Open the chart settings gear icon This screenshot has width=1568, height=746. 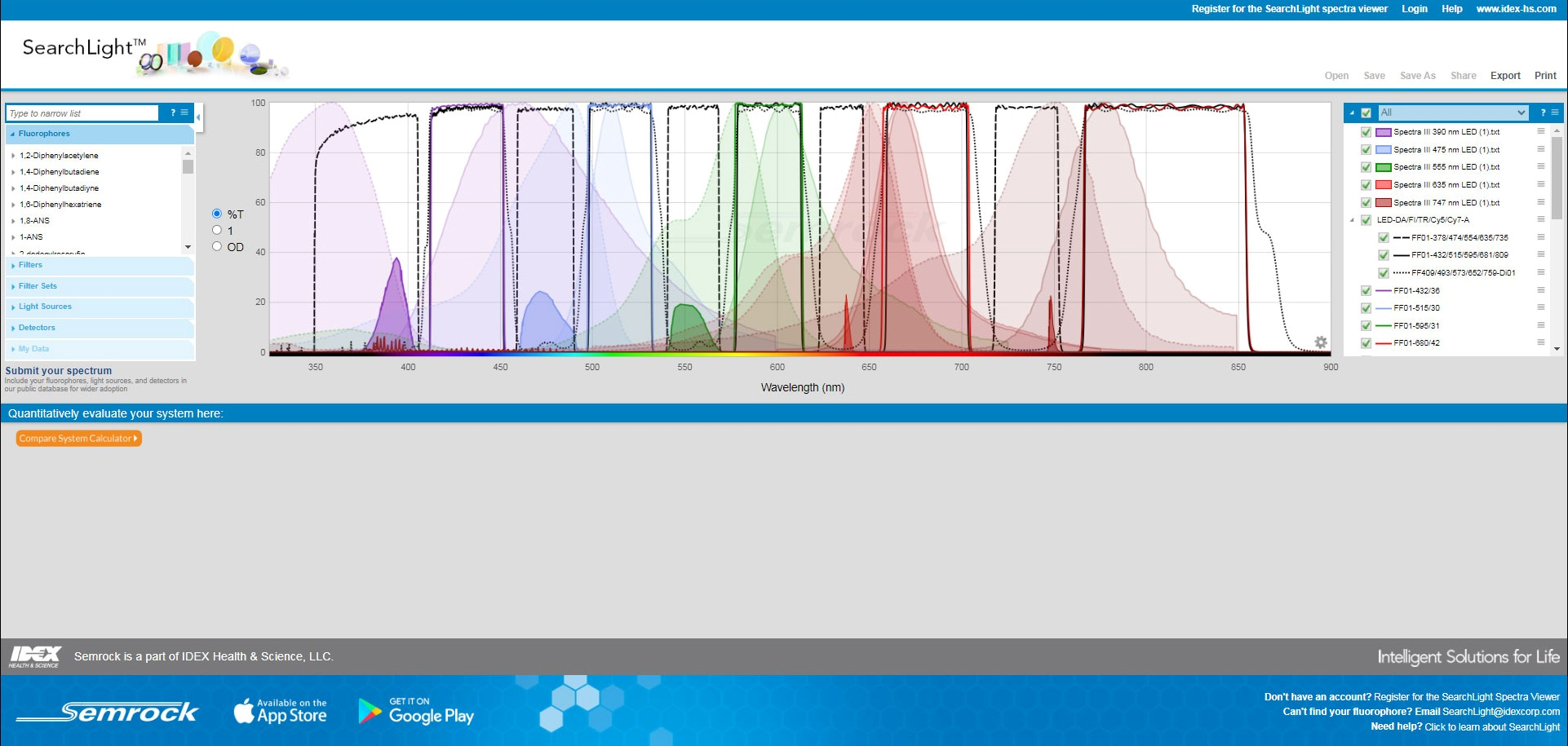[1321, 342]
